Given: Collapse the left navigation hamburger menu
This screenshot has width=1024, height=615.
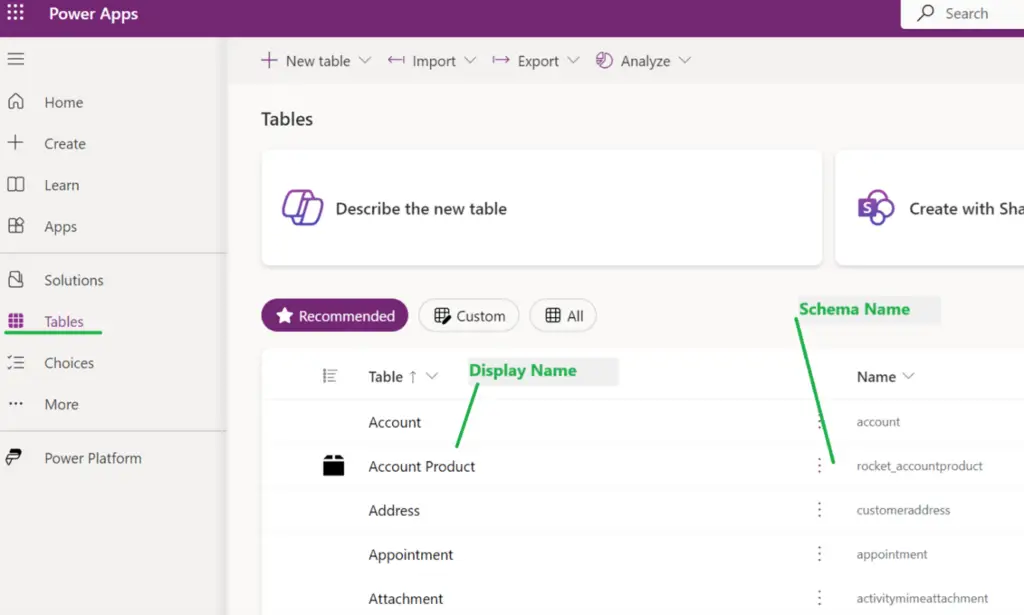Looking at the screenshot, I should pos(16,59).
